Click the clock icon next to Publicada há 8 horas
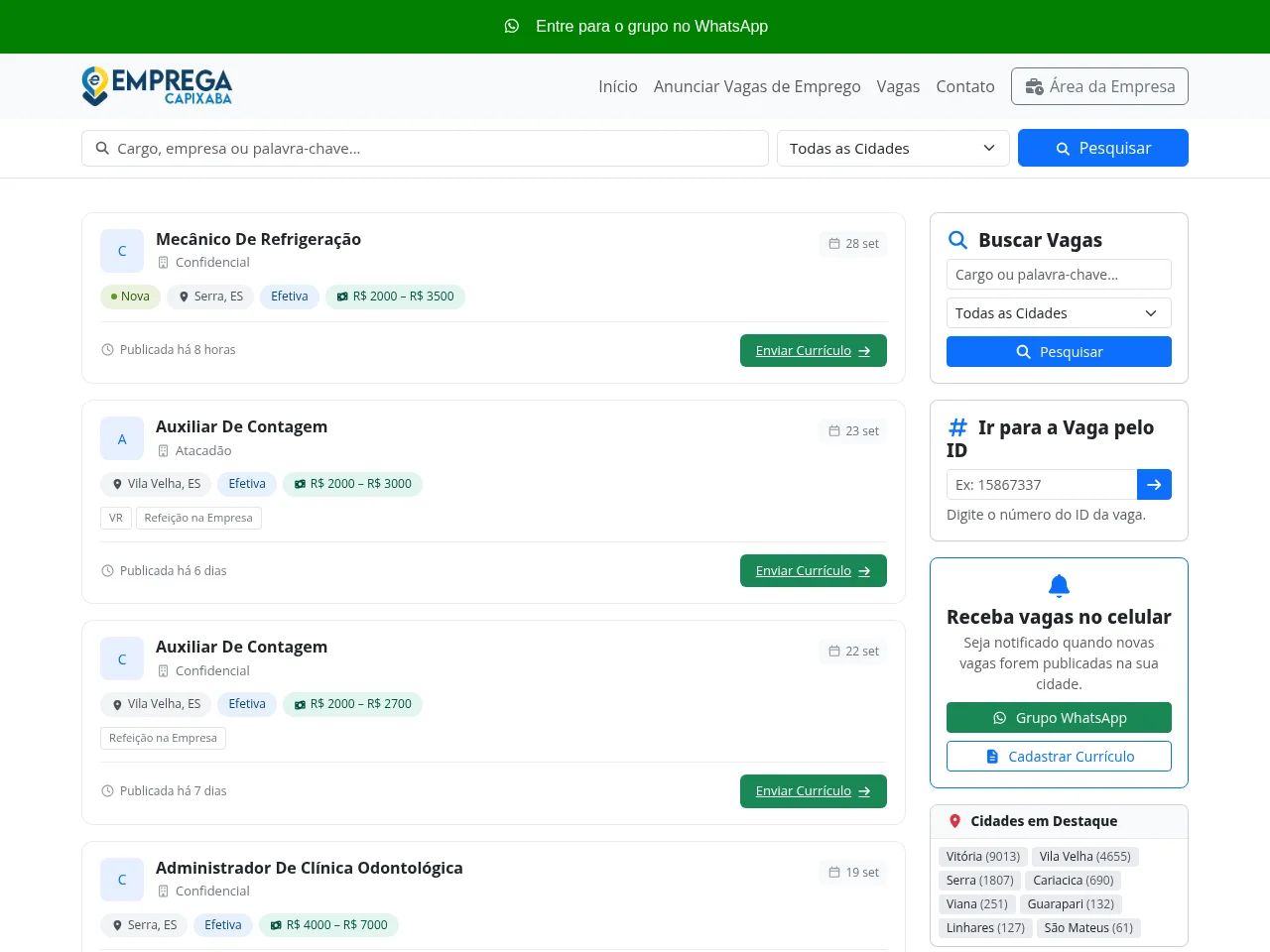The height and width of the screenshot is (952, 1270). point(108,349)
